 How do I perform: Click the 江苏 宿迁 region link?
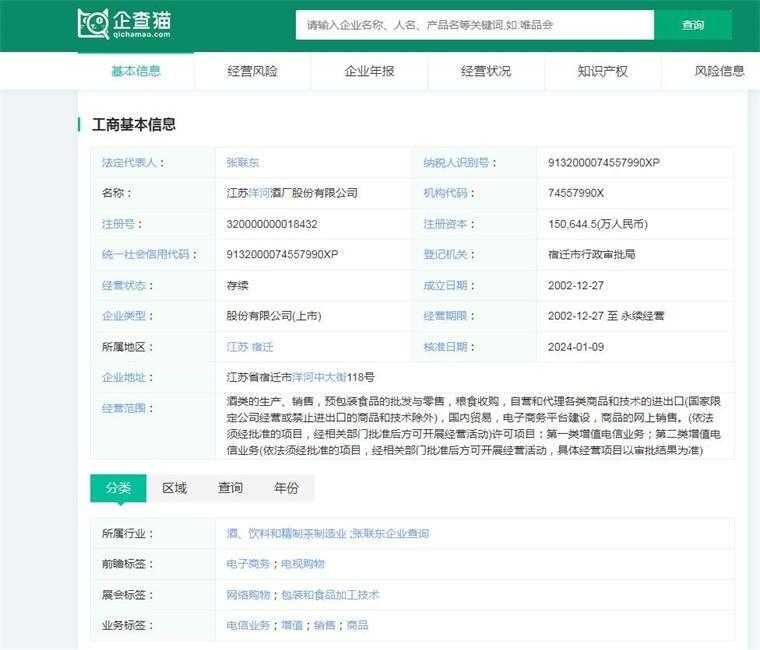click(x=249, y=347)
